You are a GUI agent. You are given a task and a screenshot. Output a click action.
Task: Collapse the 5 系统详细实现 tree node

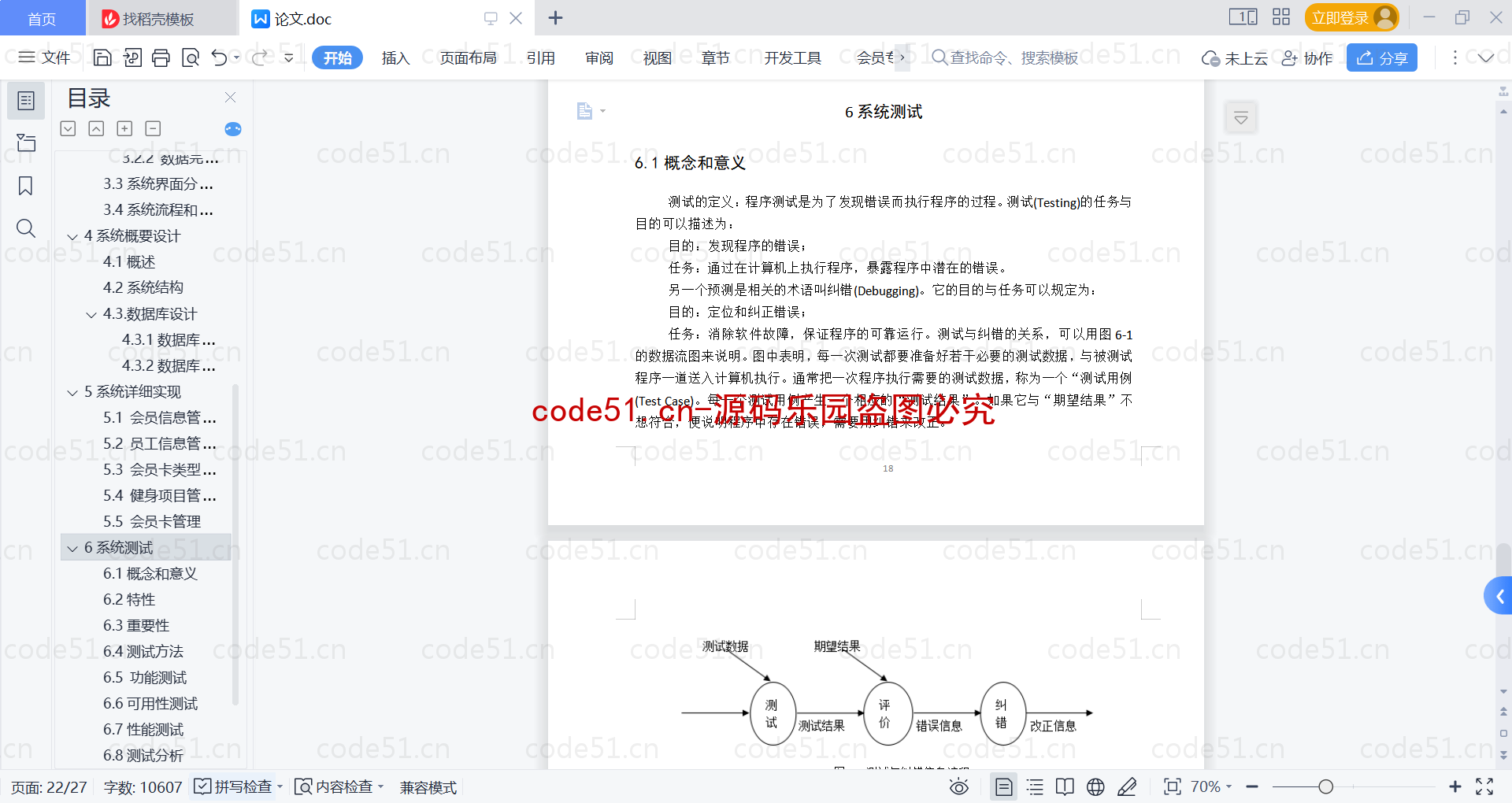[x=72, y=392]
